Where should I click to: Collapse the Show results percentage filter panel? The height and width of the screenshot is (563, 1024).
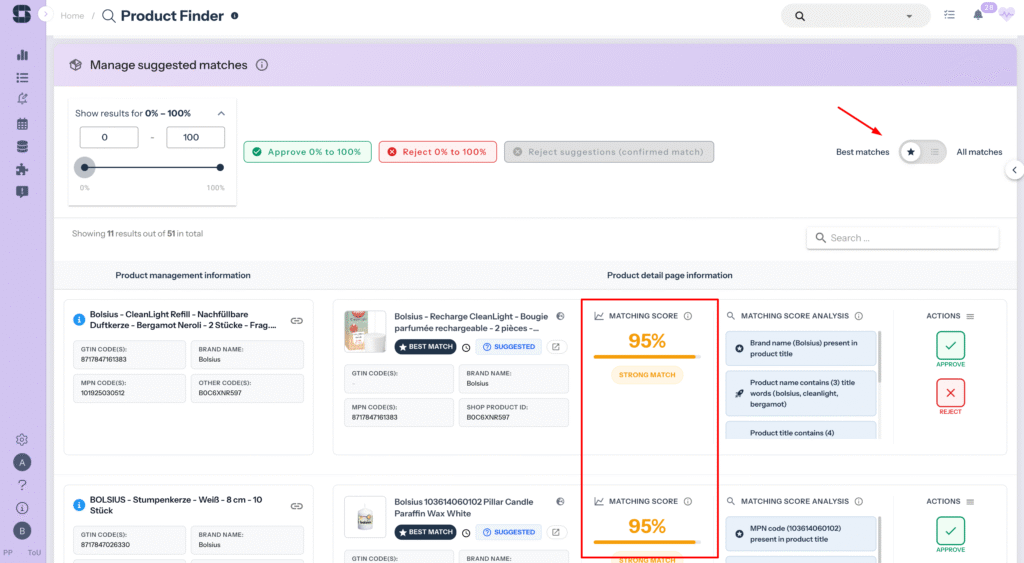(x=221, y=113)
